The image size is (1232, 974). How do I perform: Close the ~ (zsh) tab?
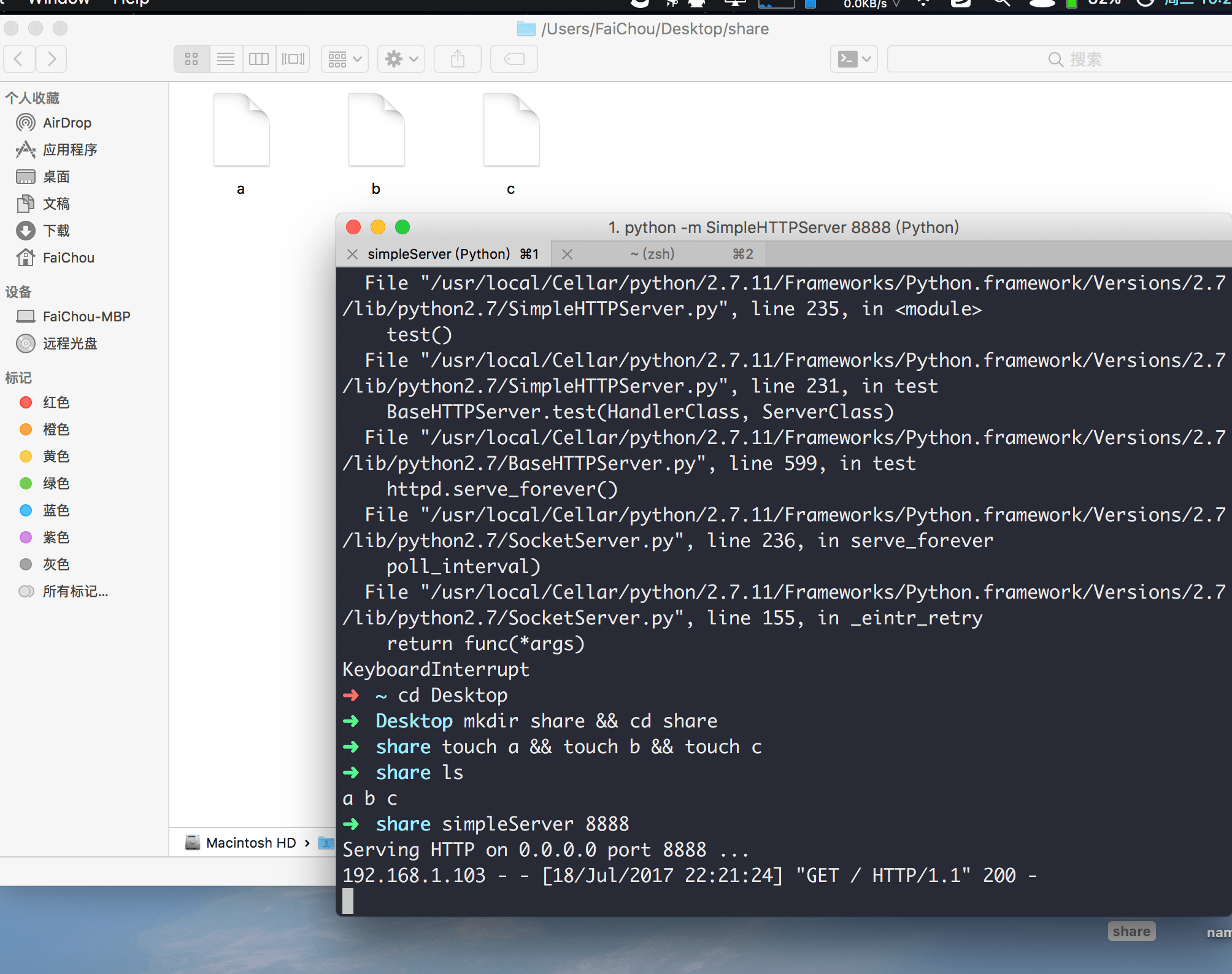[567, 254]
